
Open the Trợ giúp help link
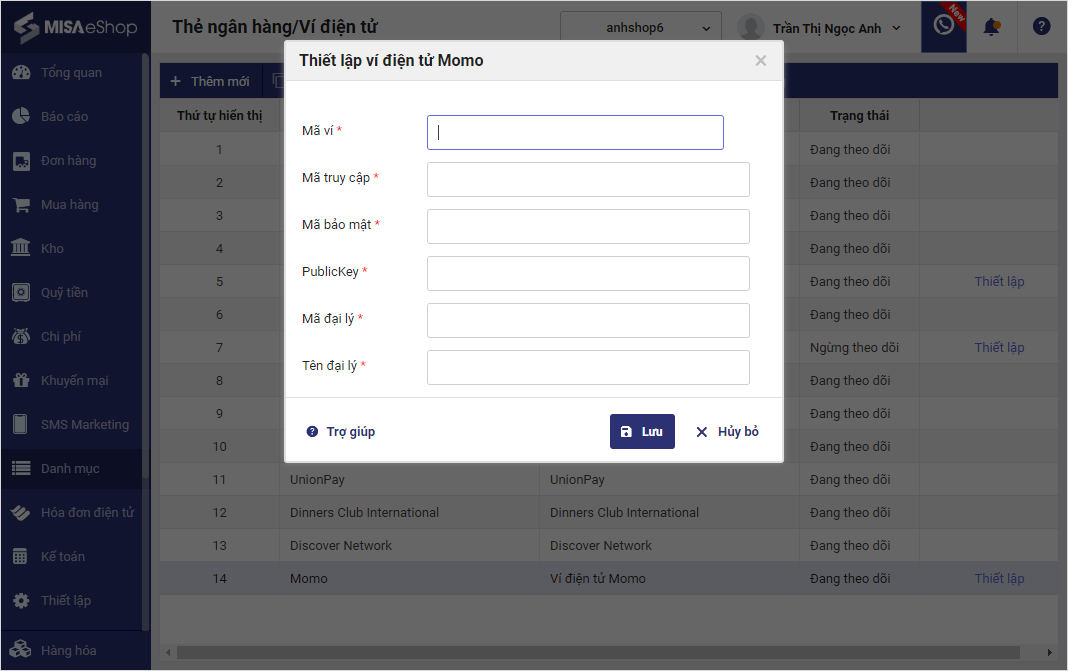[341, 431]
